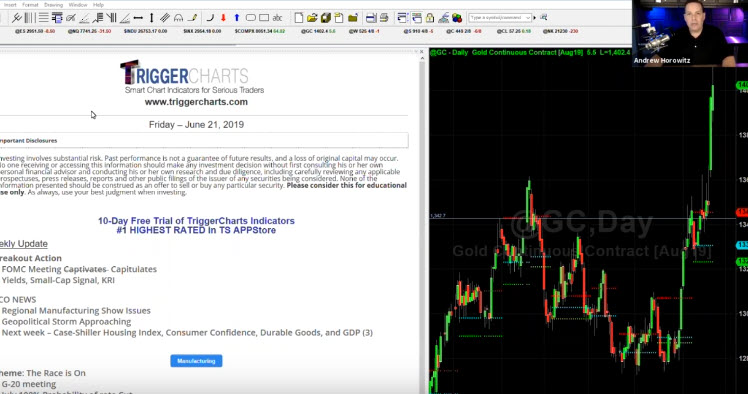Click the colored balls icon
Screen dimensions: 748x394
pyautogui.click(x=457, y=18)
